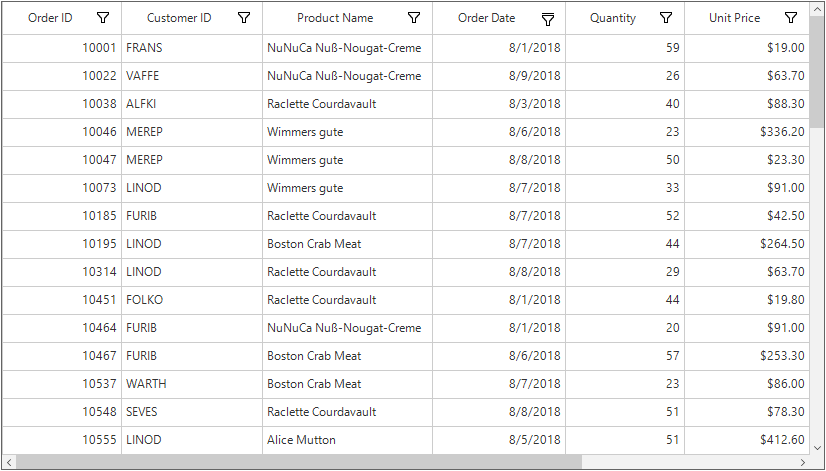This screenshot has height=471, width=826.
Task: Click customer cell FOLKO
Action: [192, 300]
